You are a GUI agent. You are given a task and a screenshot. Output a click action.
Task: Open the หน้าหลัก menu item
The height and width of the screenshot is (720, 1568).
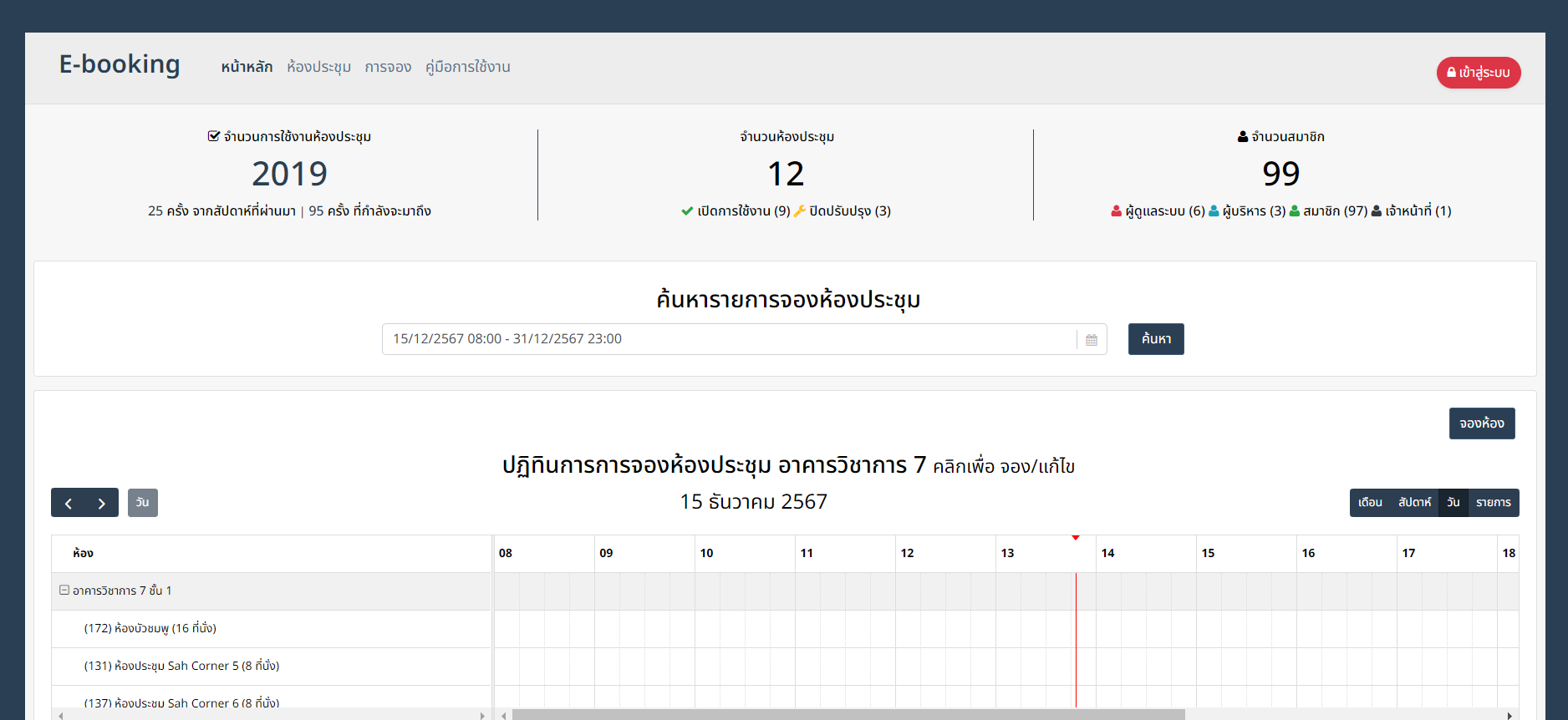[247, 67]
